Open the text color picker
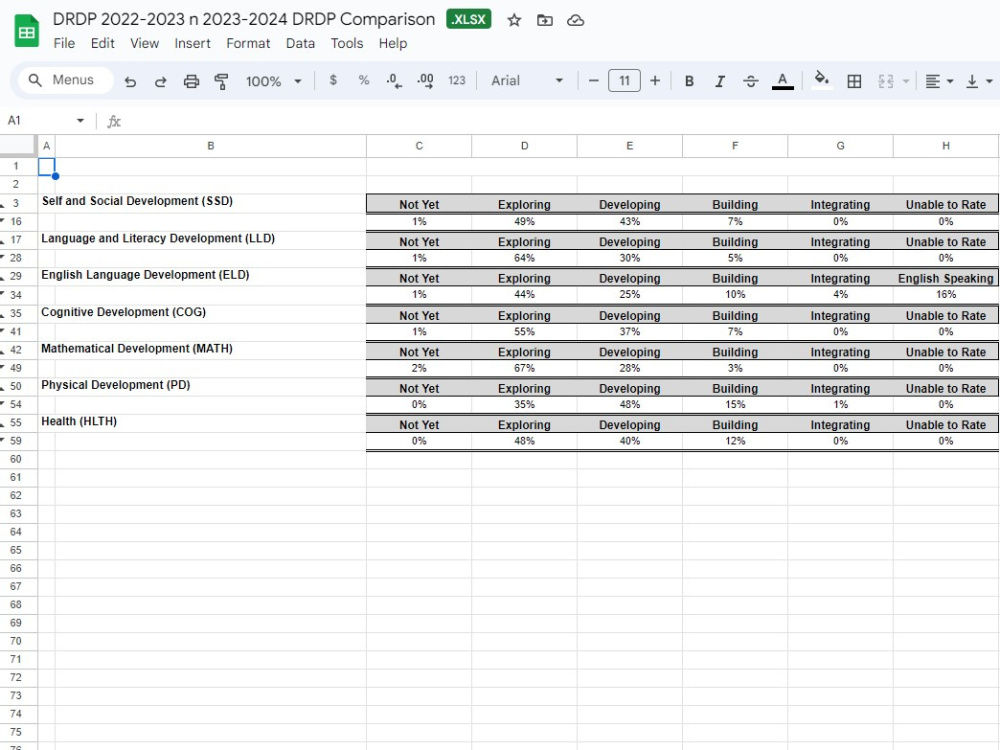This screenshot has height=750, width=1000. click(x=783, y=81)
